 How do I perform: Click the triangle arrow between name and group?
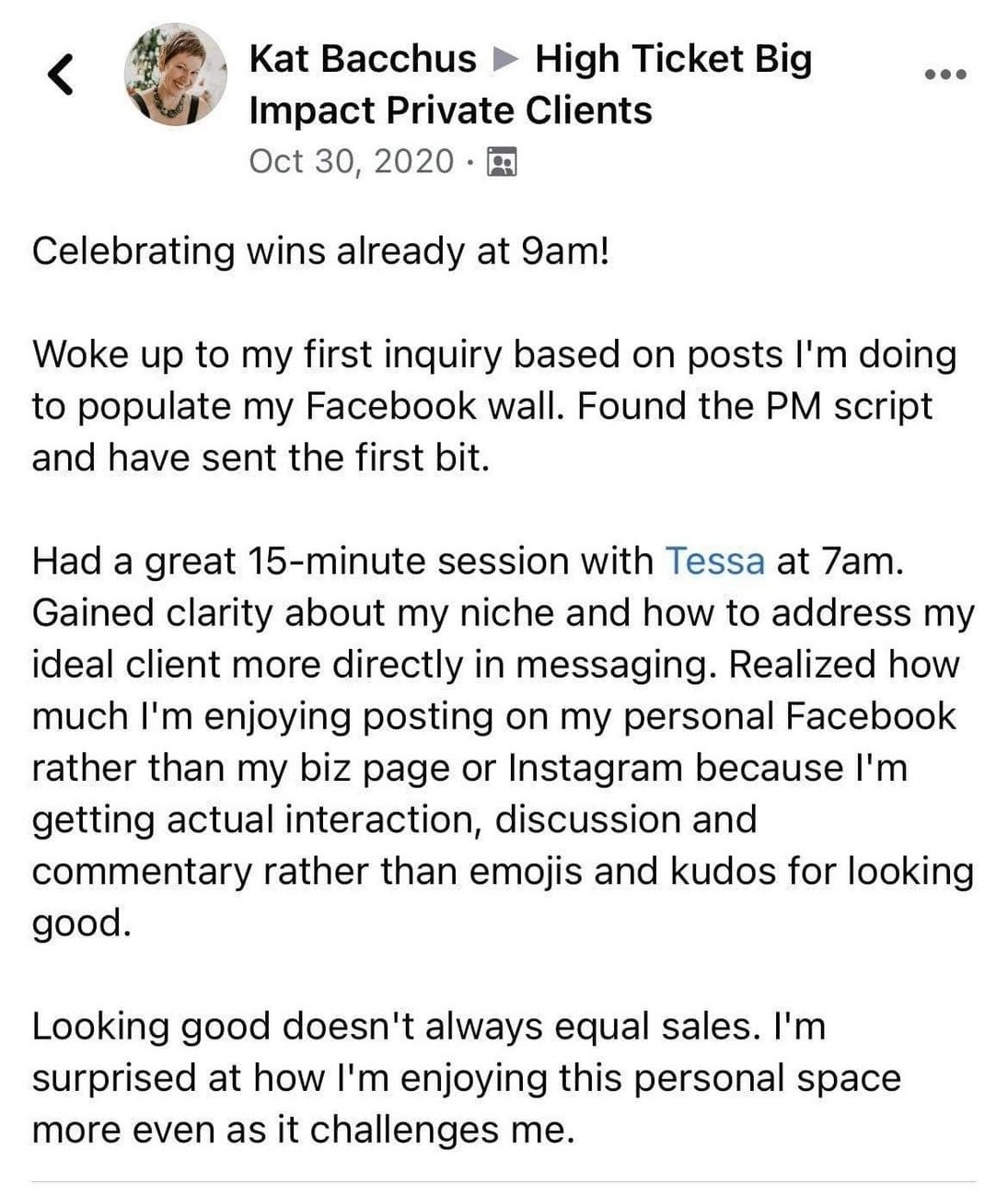point(505,60)
